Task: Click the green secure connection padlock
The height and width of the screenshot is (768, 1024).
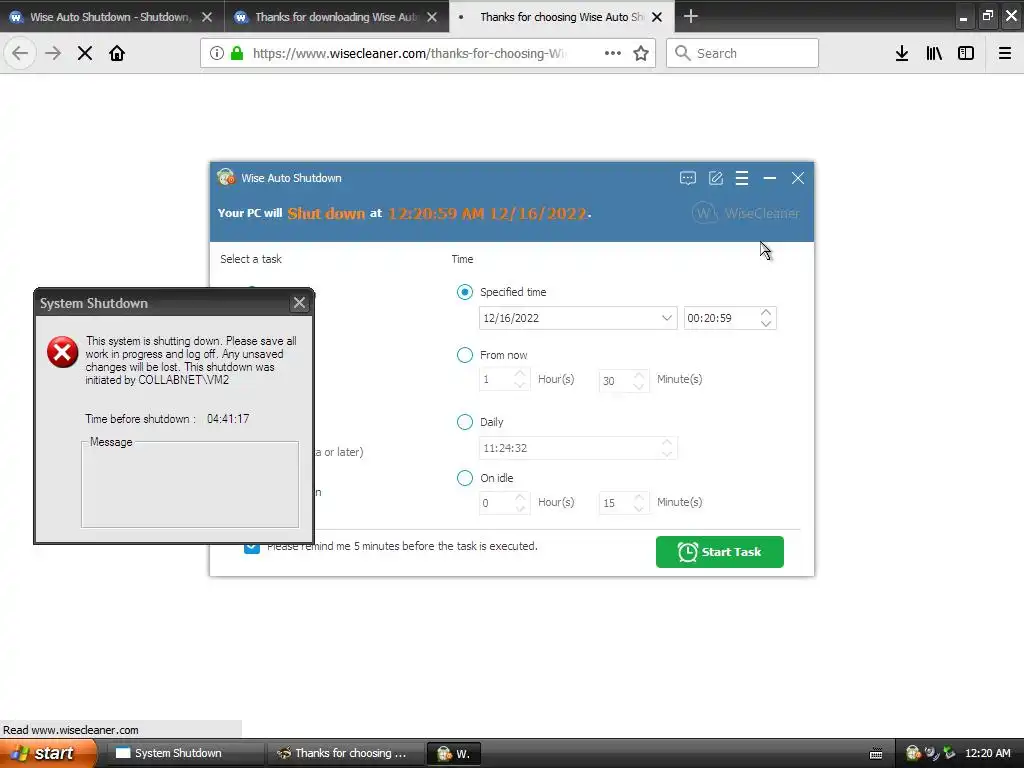Action: [237, 54]
